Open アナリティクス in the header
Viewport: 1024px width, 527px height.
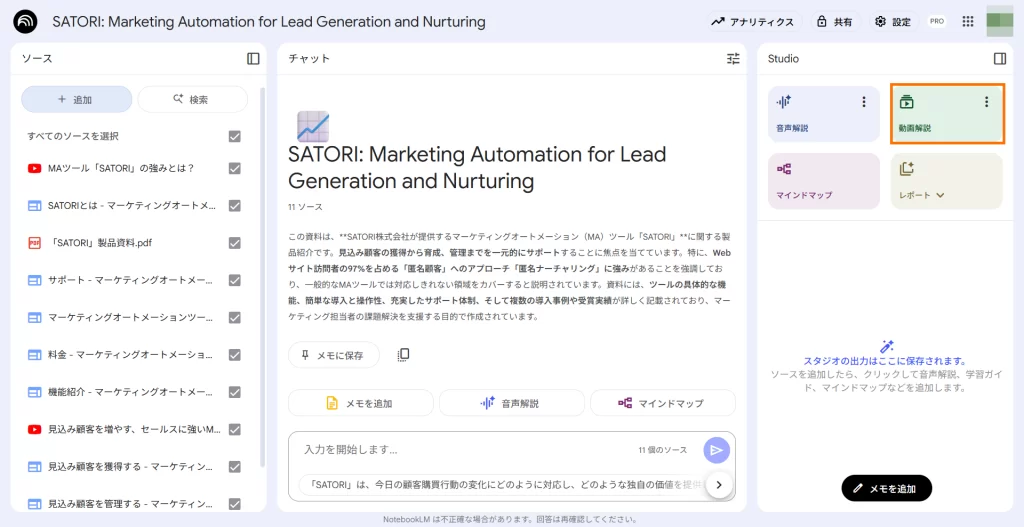pyautogui.click(x=754, y=22)
